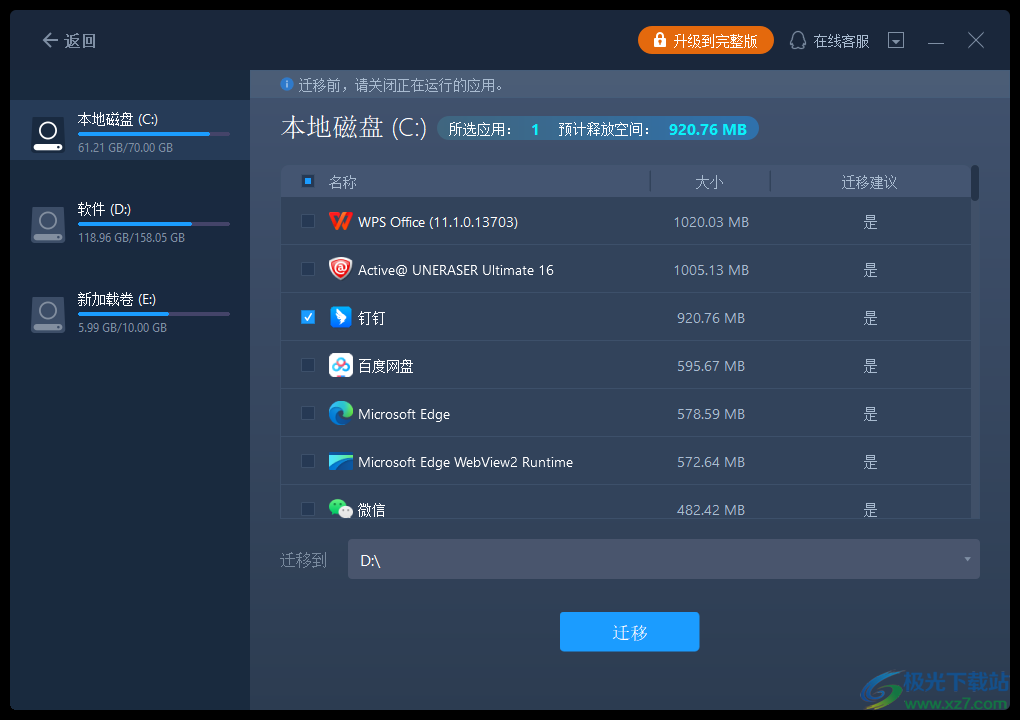Click the 1005.13 MB size cell
Screen dimensions: 1020x720
pyautogui.click(x=711, y=270)
